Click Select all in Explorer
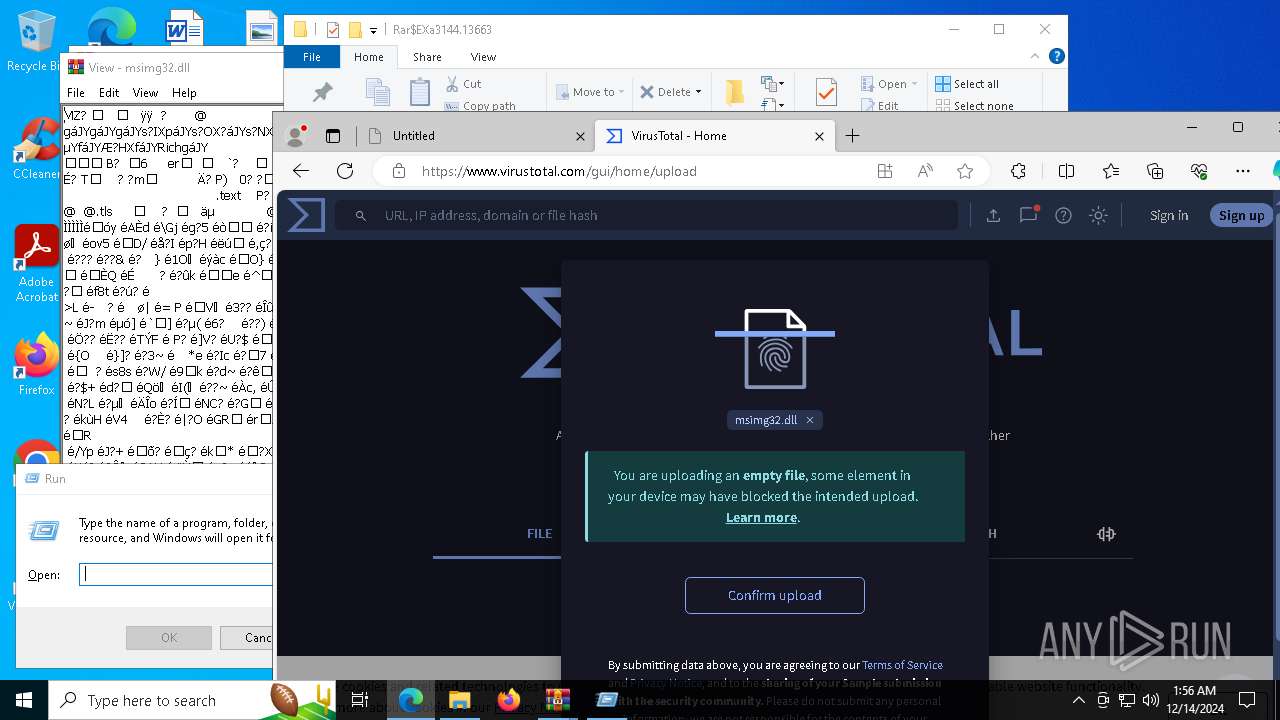Viewport: 1280px width, 720px height. [x=966, y=84]
